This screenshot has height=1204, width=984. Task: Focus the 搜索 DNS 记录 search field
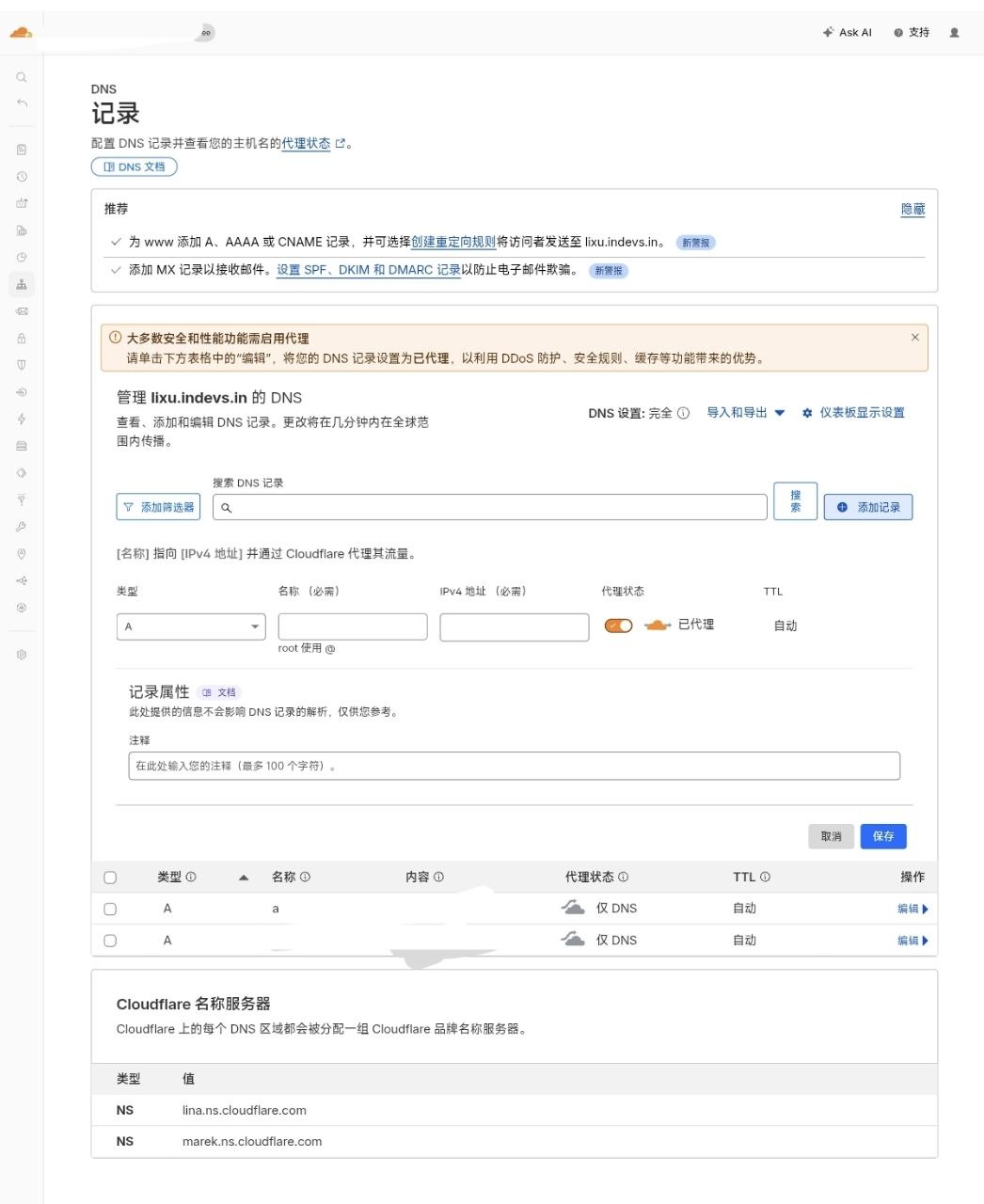click(490, 507)
